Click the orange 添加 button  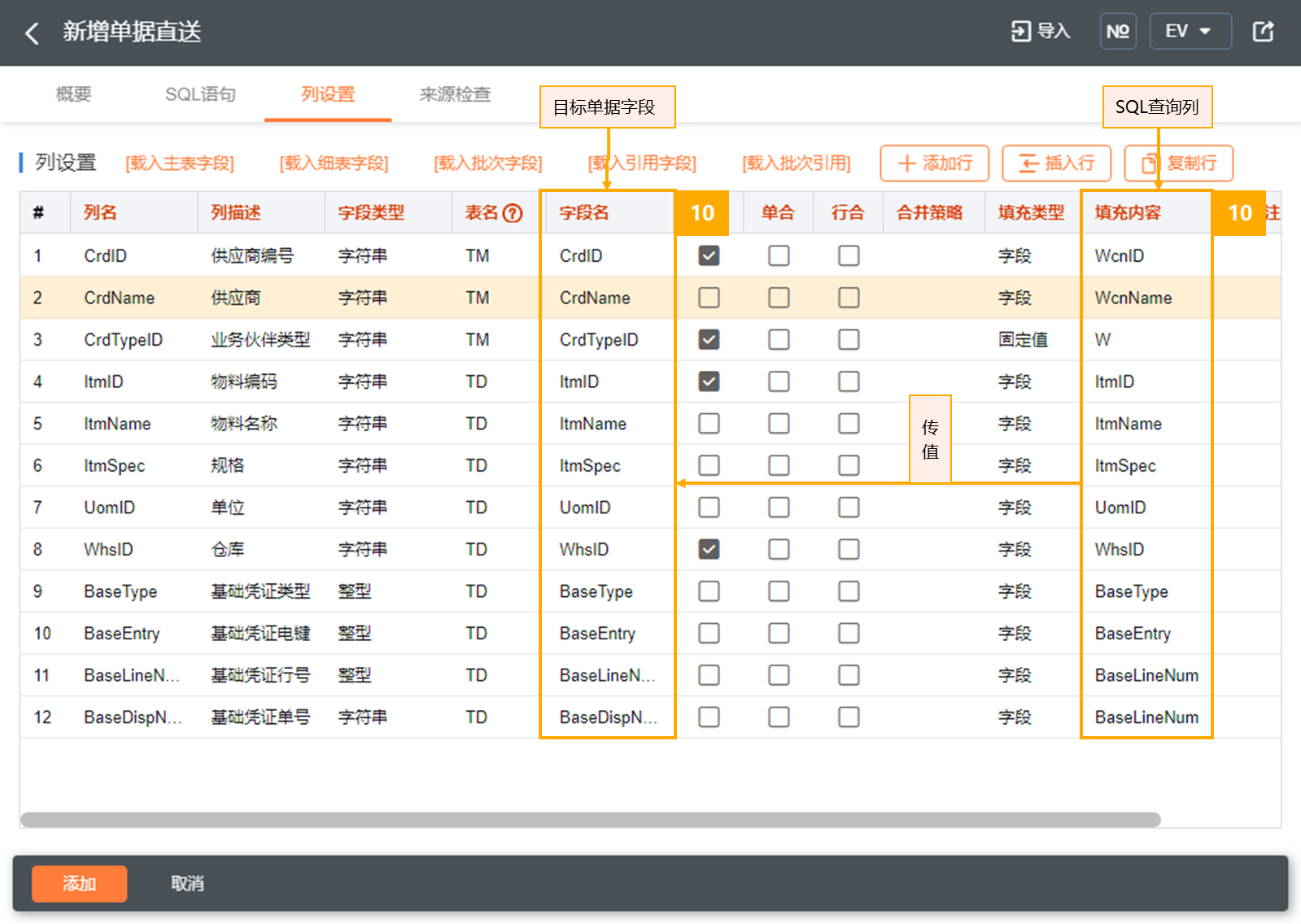click(79, 884)
